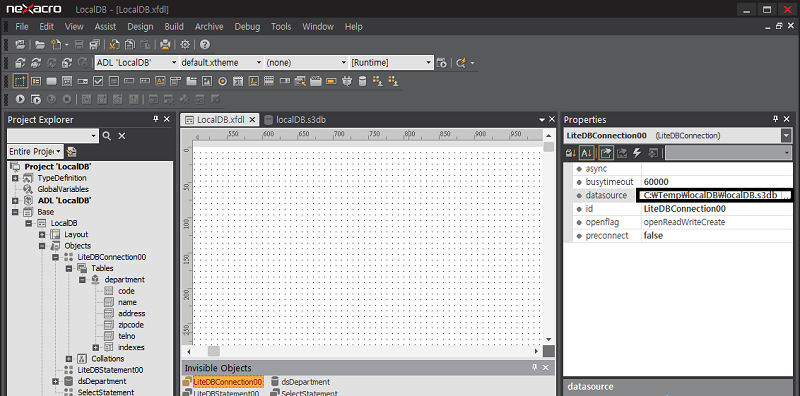
Task: Select the Calendar component icon
Action: [238, 81]
